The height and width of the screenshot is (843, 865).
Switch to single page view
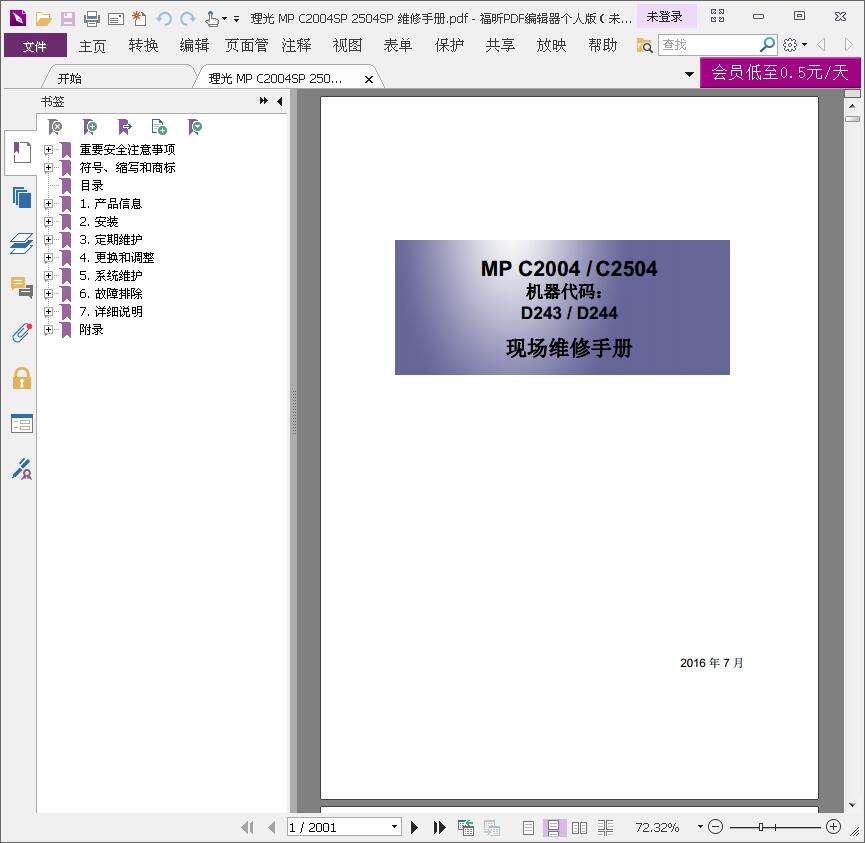[528, 828]
